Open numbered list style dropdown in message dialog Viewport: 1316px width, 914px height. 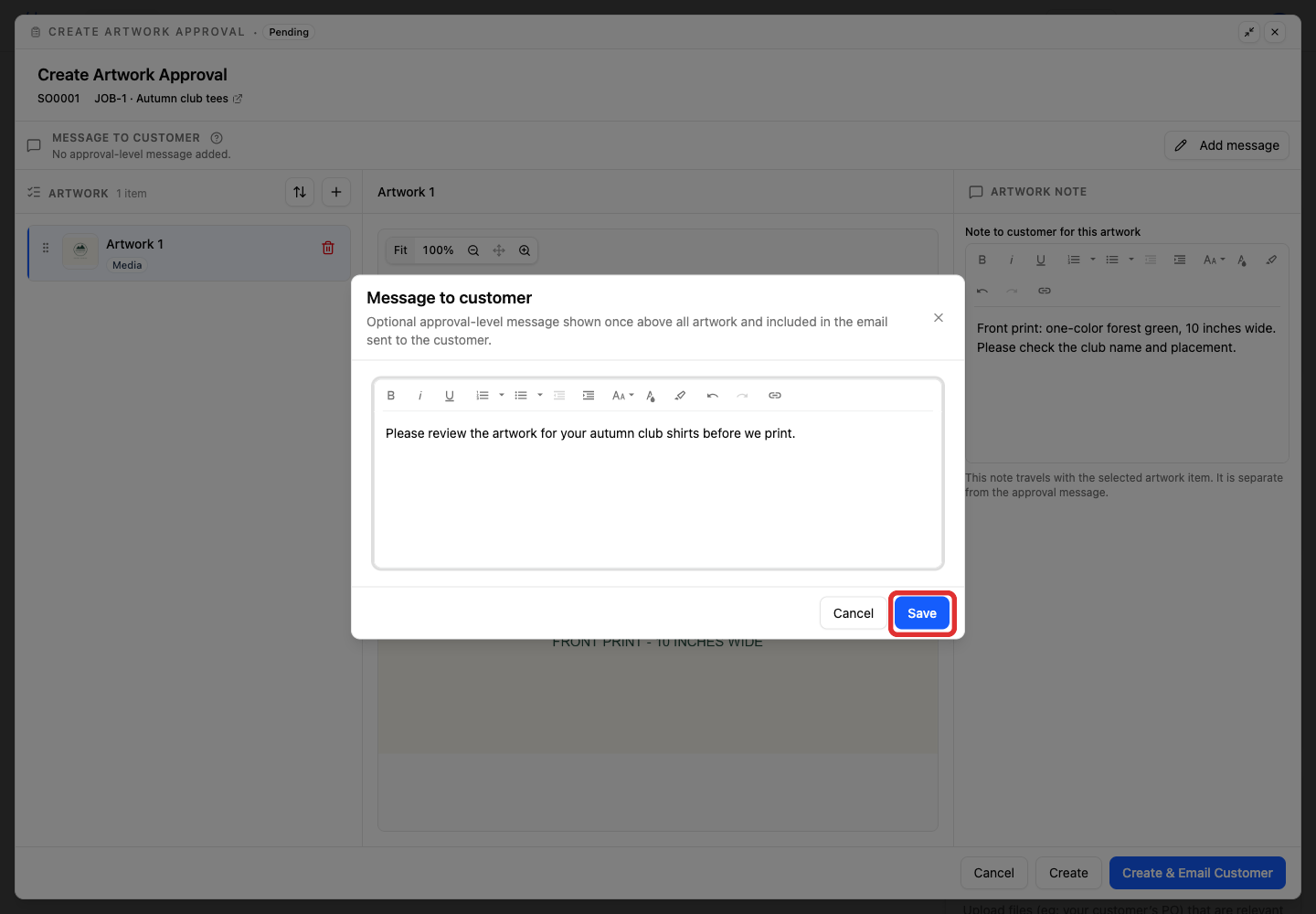[502, 396]
